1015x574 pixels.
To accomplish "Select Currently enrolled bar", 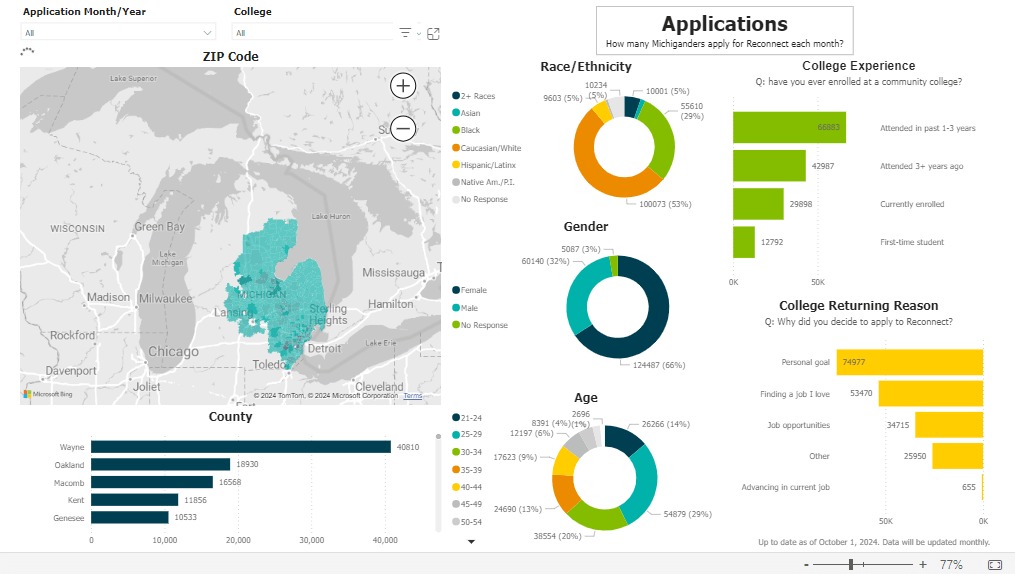I will click(x=758, y=204).
